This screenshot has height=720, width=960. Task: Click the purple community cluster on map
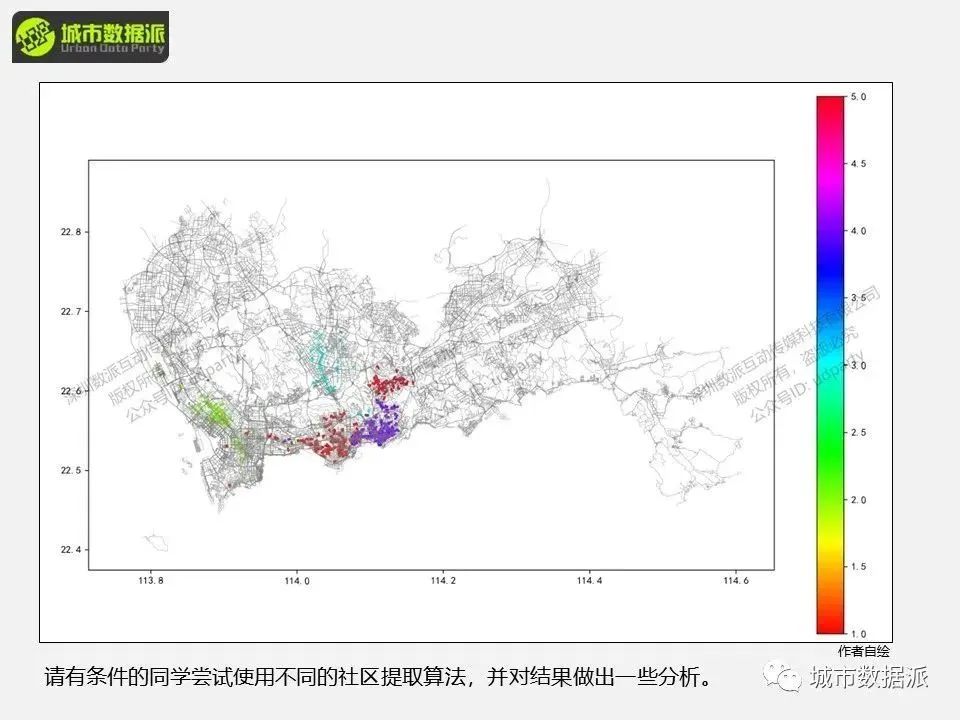pyautogui.click(x=378, y=424)
